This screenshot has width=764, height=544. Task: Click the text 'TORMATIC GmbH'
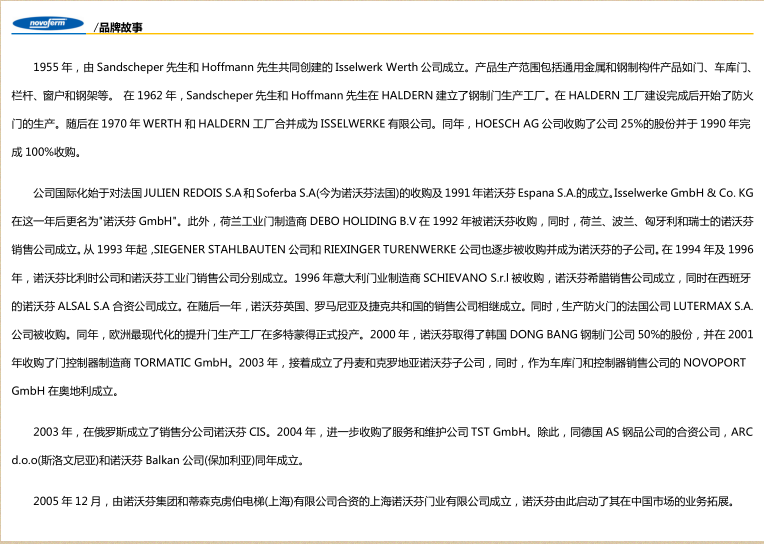pyautogui.click(x=181, y=363)
